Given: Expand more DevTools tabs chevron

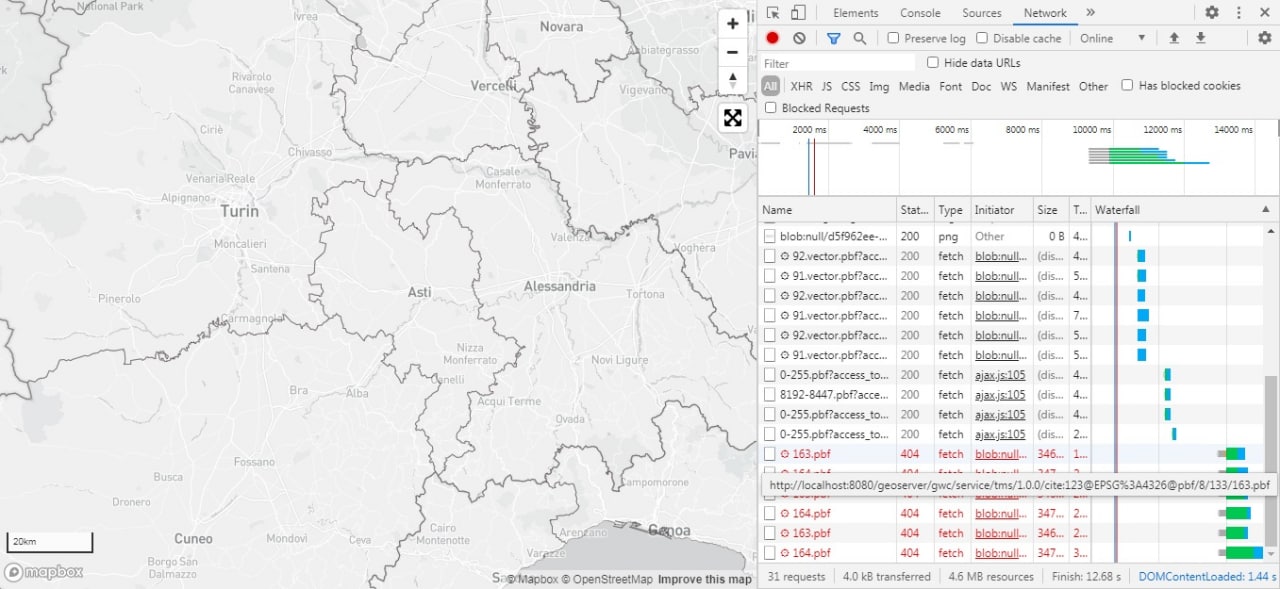Looking at the screenshot, I should coord(1090,13).
